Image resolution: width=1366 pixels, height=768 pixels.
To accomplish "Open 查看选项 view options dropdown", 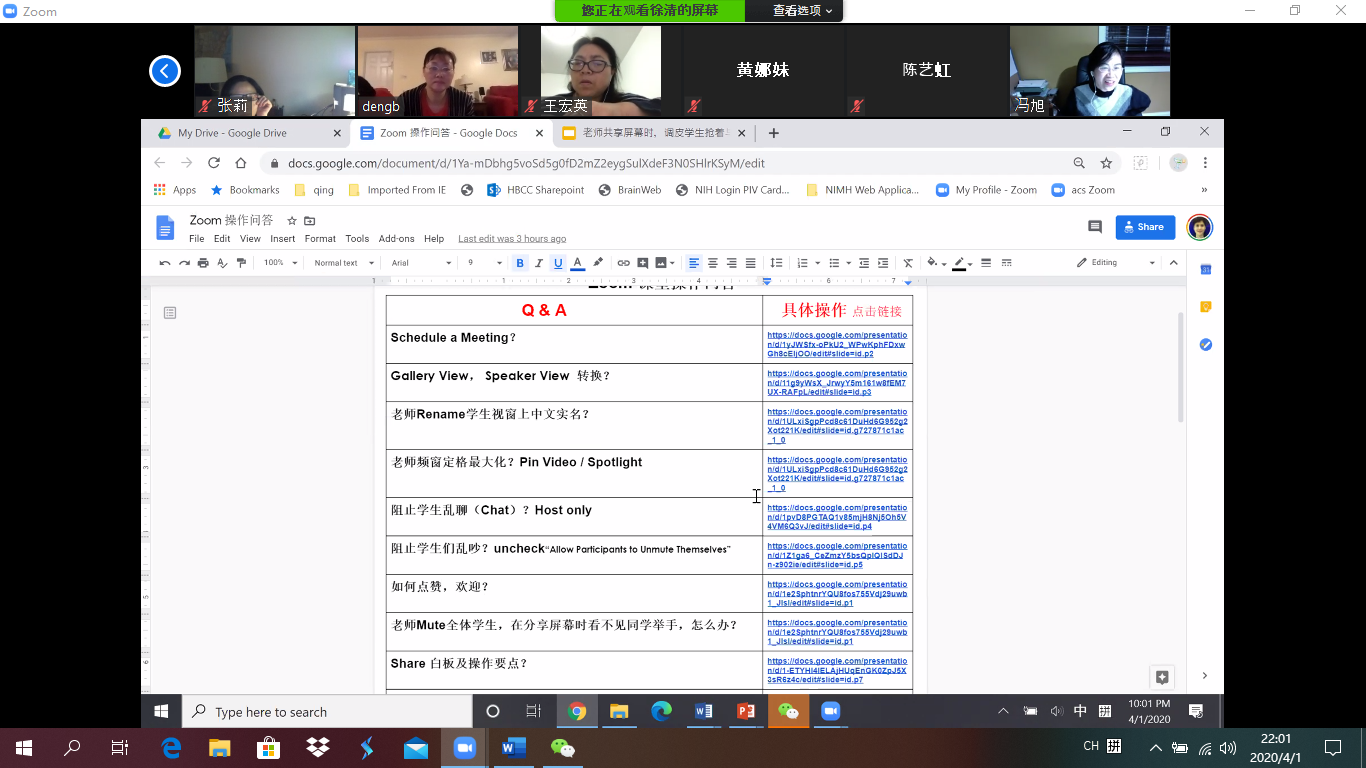I will (x=802, y=10).
